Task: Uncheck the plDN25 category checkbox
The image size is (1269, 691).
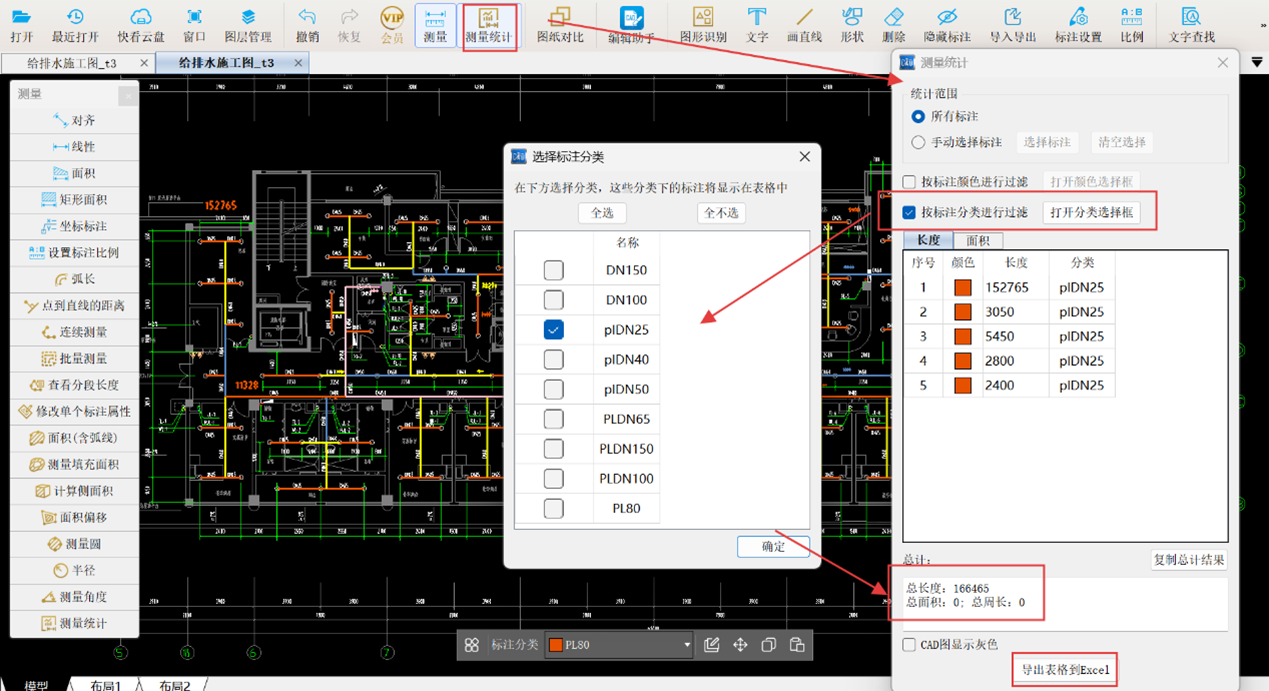Action: coord(553,330)
